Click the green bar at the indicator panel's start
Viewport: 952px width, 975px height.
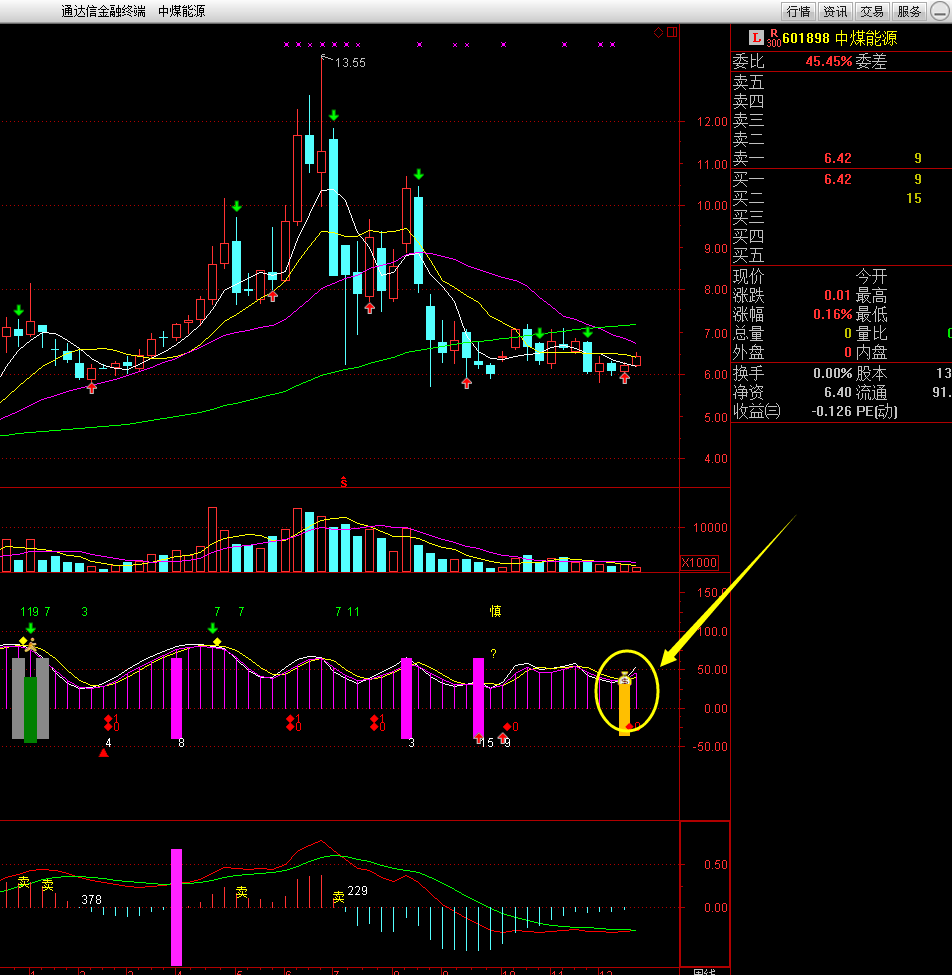(x=30, y=709)
